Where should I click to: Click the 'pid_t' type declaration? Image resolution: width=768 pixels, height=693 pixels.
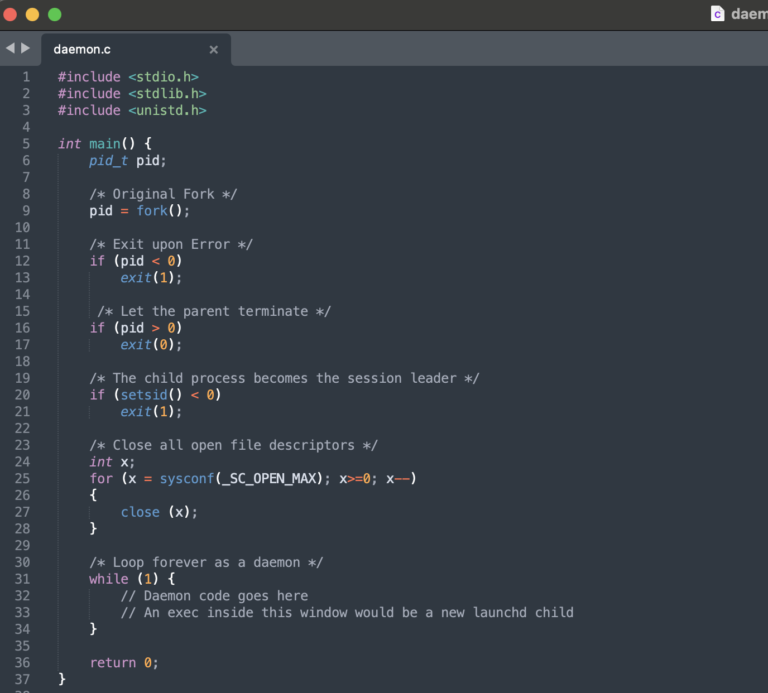pos(108,161)
